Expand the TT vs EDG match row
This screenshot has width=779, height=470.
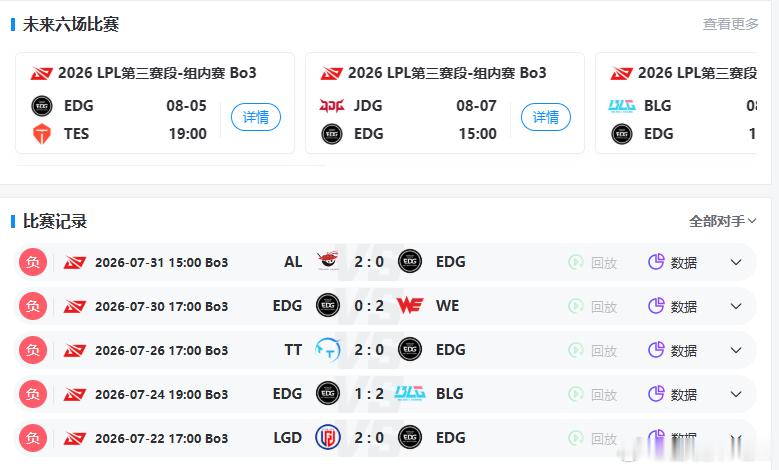[x=736, y=350]
